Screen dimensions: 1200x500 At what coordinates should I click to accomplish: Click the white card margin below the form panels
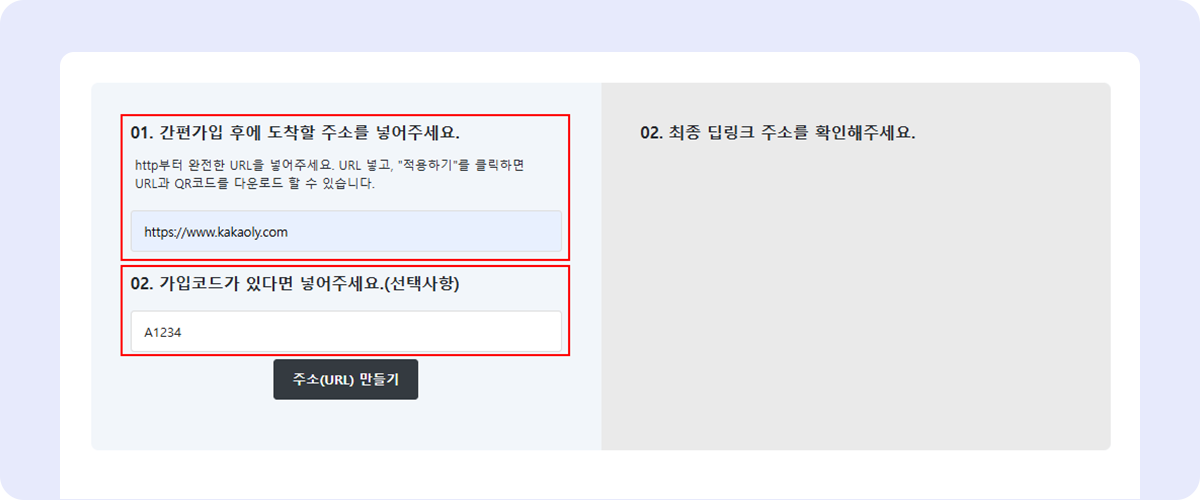tap(600, 475)
